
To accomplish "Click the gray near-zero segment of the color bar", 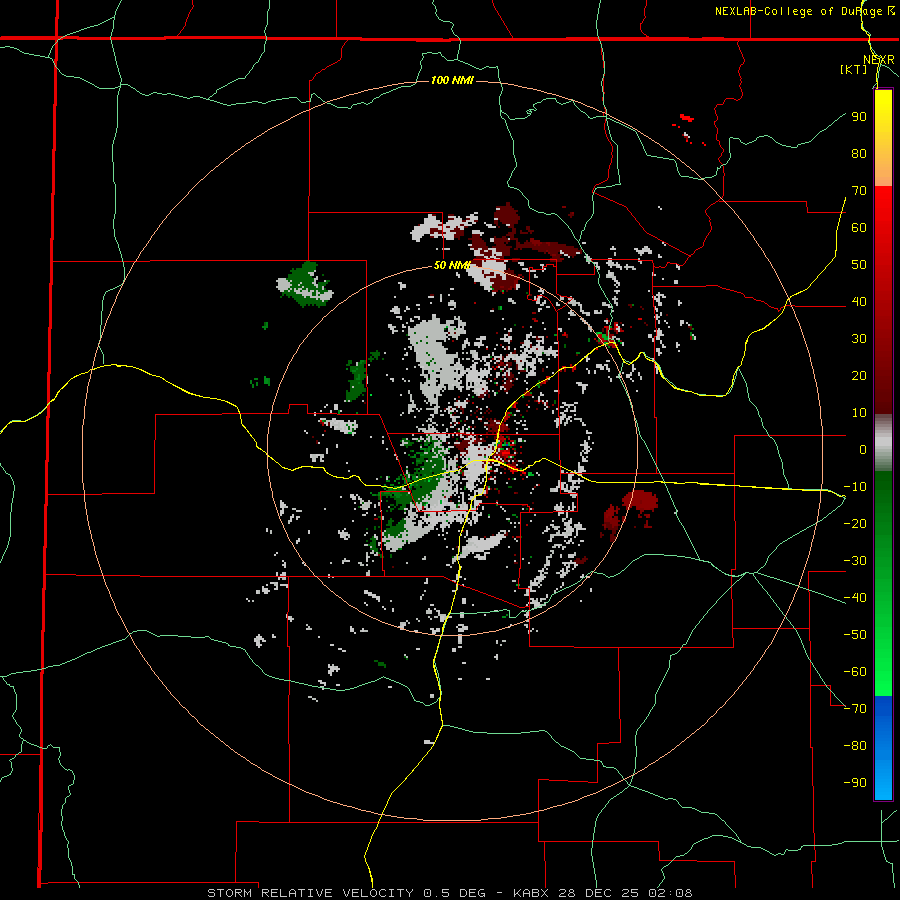I will tap(883, 443).
